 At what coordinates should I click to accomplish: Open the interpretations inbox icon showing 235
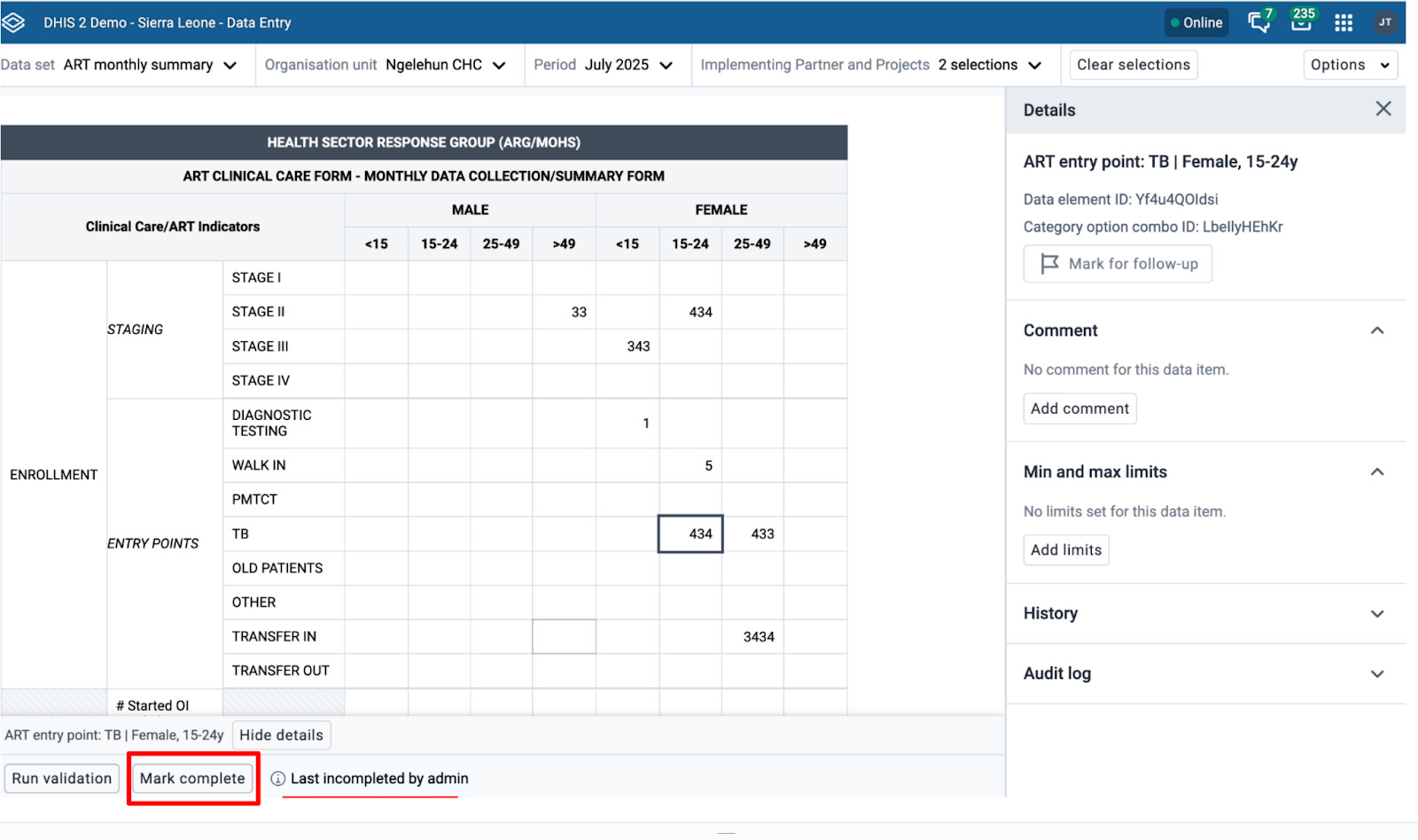tap(1301, 22)
